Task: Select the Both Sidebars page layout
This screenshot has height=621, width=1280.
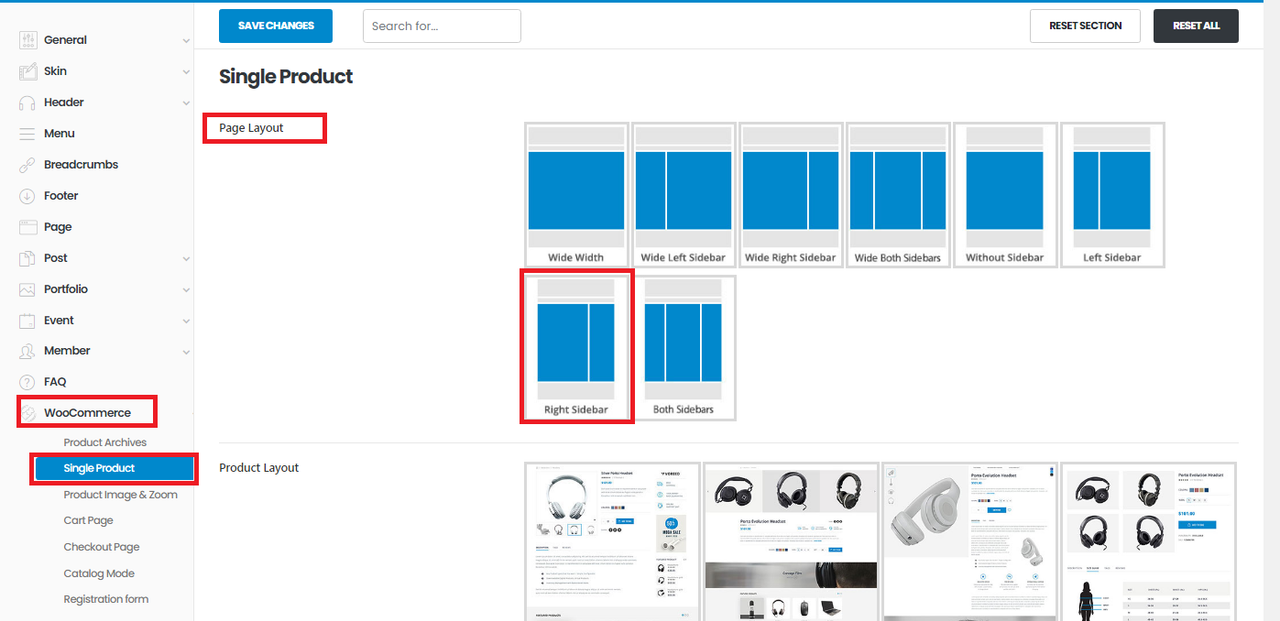Action: (x=683, y=347)
